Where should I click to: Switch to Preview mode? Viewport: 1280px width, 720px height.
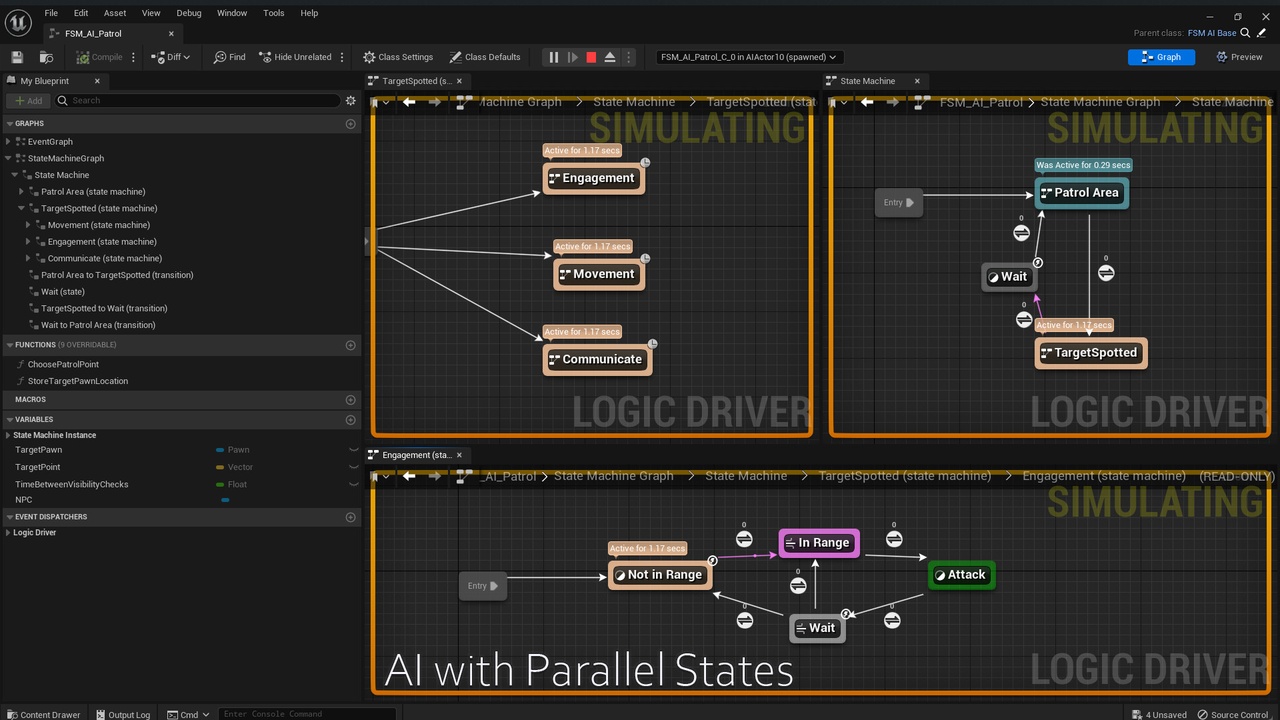pyautogui.click(x=1240, y=57)
